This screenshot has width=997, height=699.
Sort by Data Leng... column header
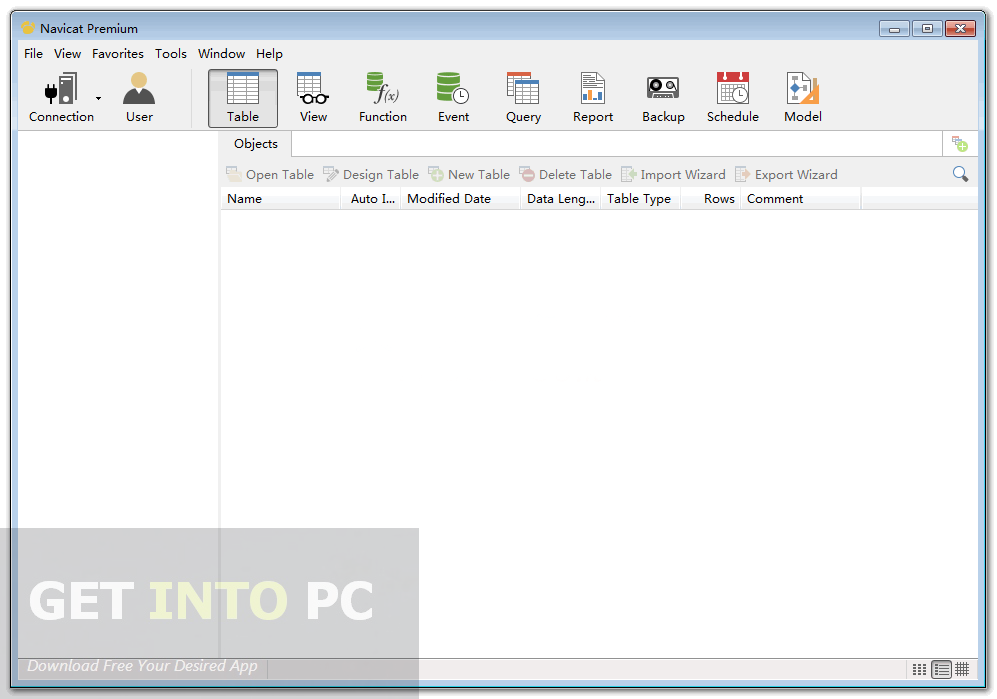[x=560, y=198]
